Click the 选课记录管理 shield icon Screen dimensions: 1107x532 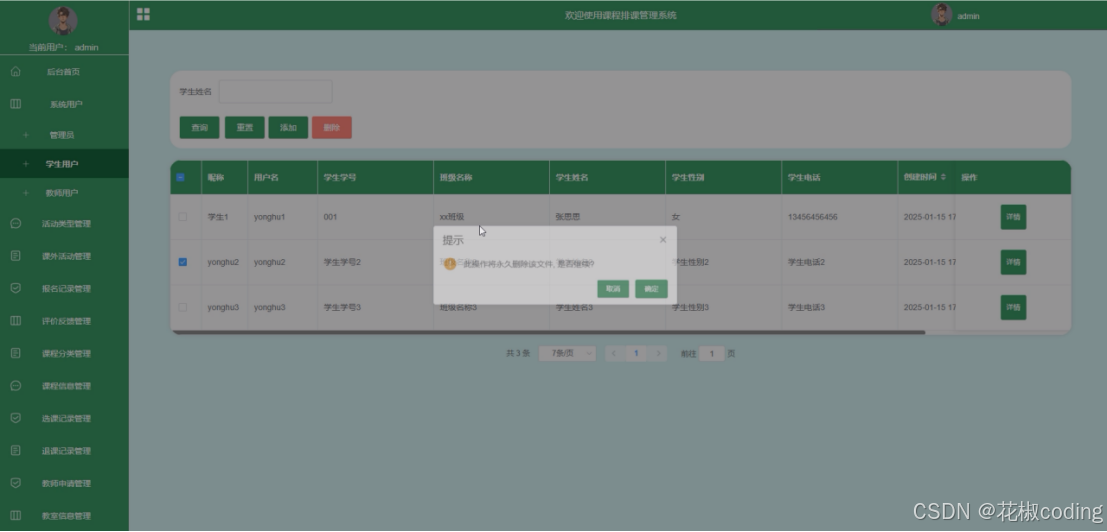pyautogui.click(x=16, y=418)
